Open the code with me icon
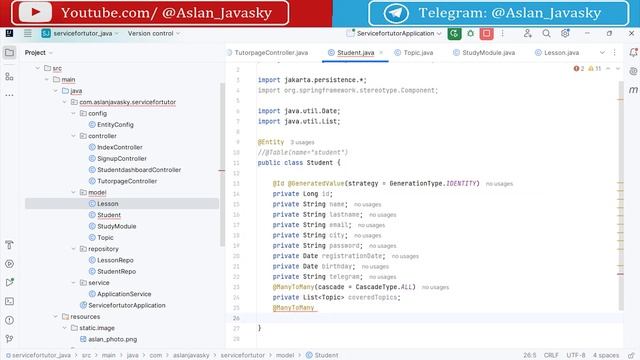This screenshot has width=640, height=360. (x=528, y=33)
